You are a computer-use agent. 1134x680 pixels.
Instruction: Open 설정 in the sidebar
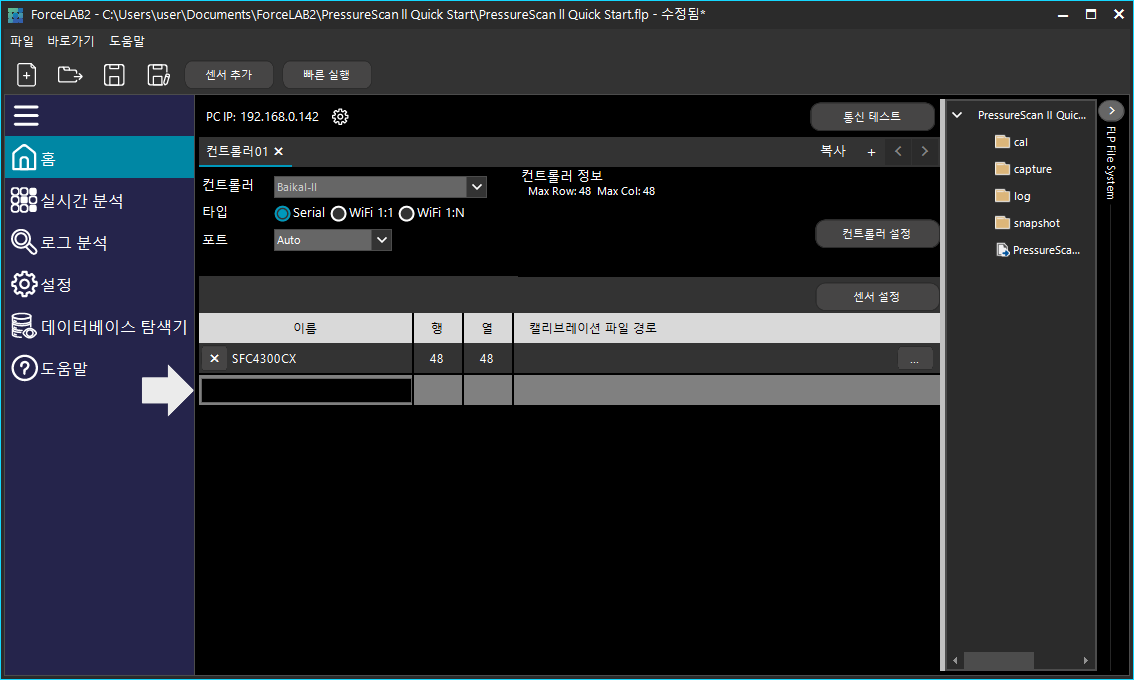coord(100,284)
